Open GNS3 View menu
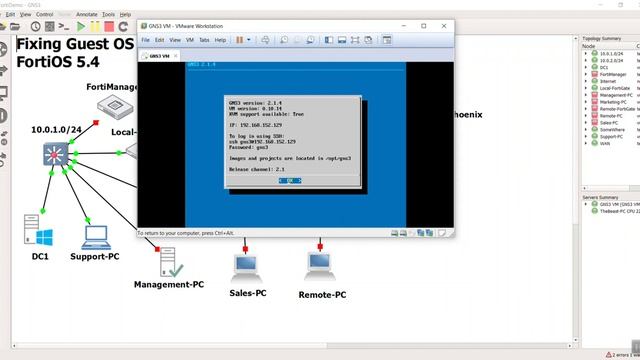The image size is (640, 360). [25, 14]
